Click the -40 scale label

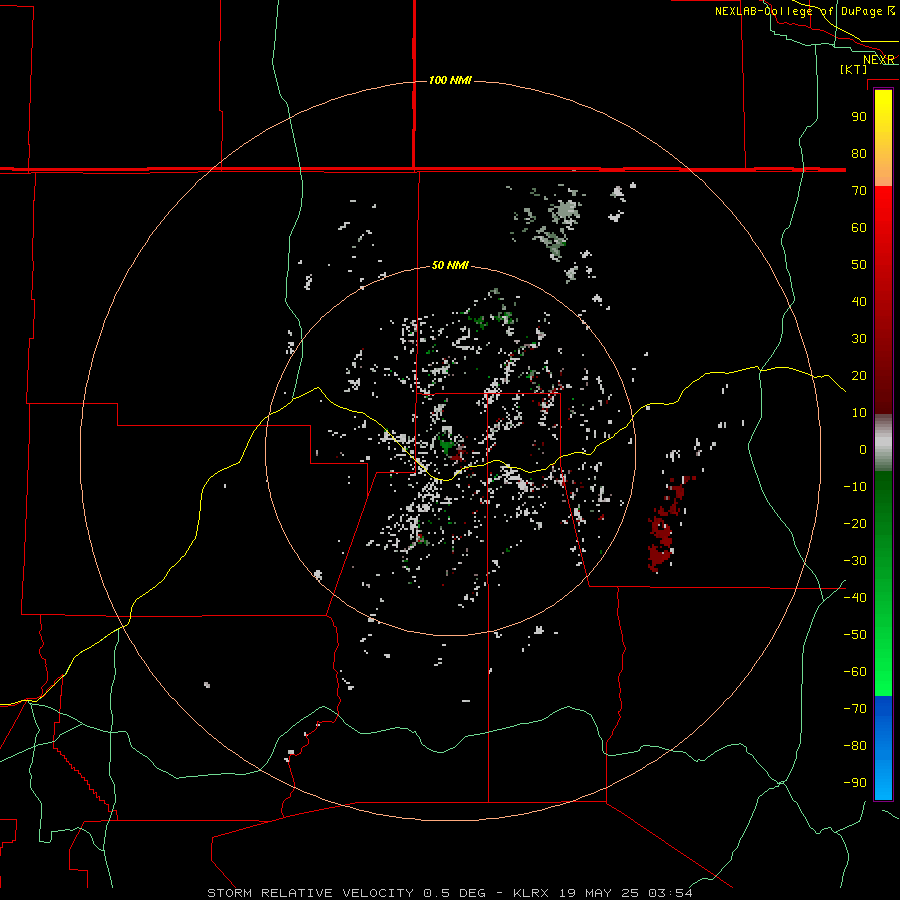pyautogui.click(x=855, y=598)
